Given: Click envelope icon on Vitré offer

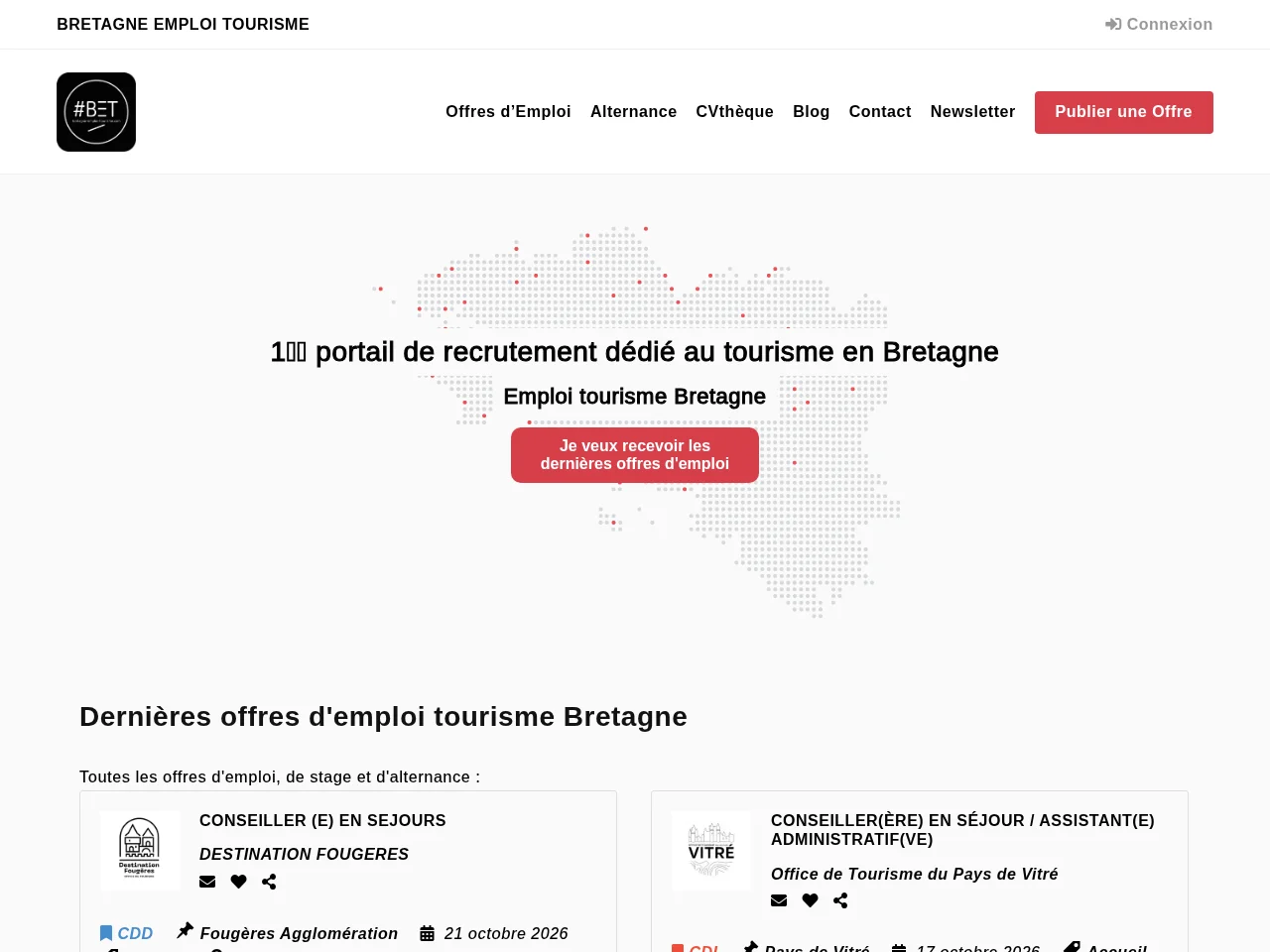Looking at the screenshot, I should point(779,900).
